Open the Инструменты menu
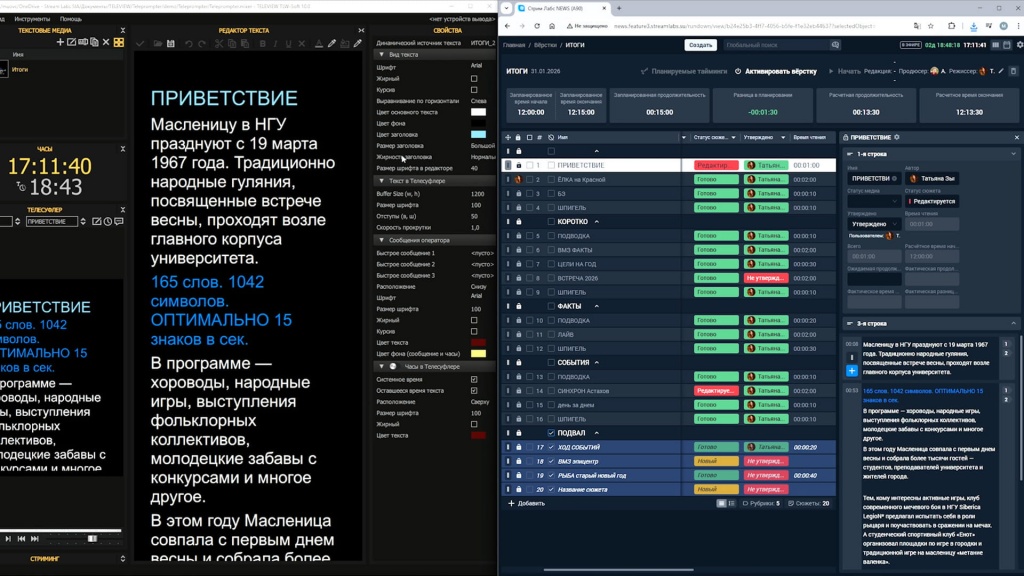Viewport: 1024px width, 576px height. tap(32, 19)
